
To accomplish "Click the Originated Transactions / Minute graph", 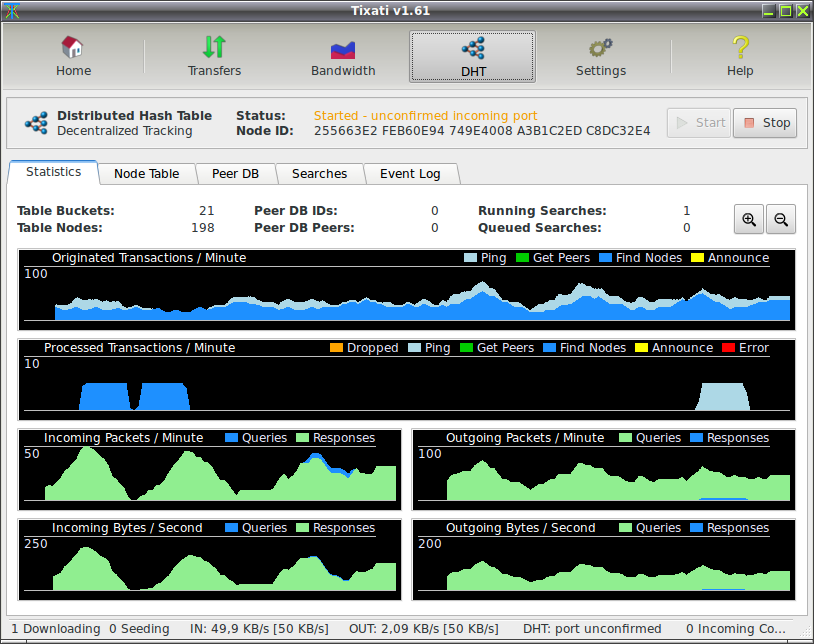I will (406, 290).
